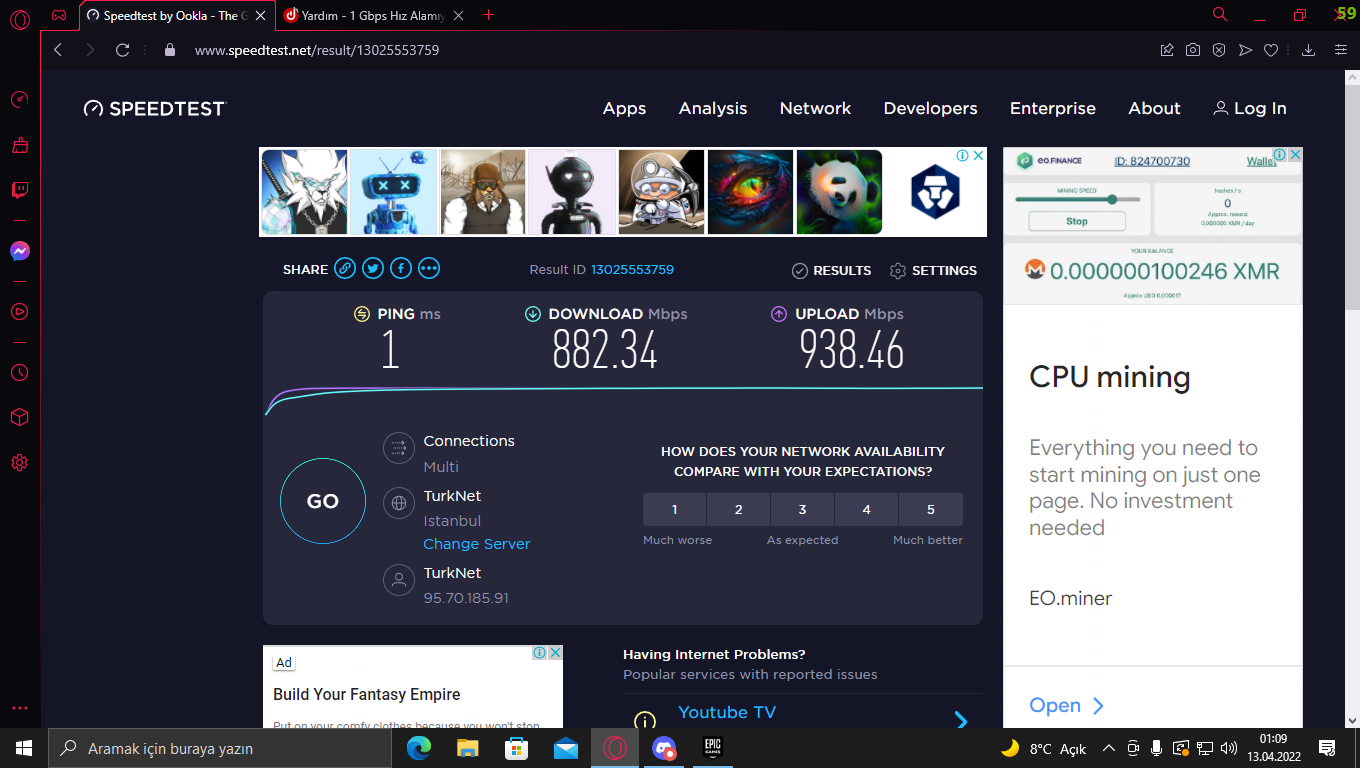1360x768 pixels.
Task: Open the Downloads icon
Action: coord(1308,50)
